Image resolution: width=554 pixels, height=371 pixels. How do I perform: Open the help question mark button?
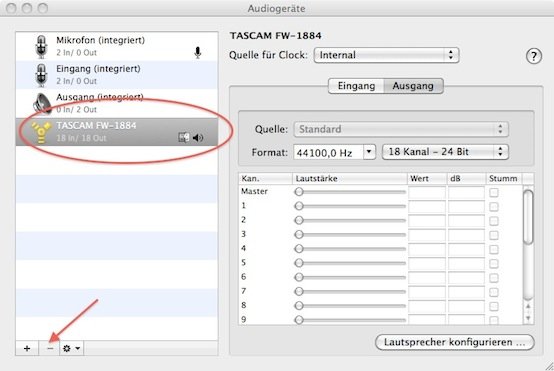pyautogui.click(x=534, y=56)
